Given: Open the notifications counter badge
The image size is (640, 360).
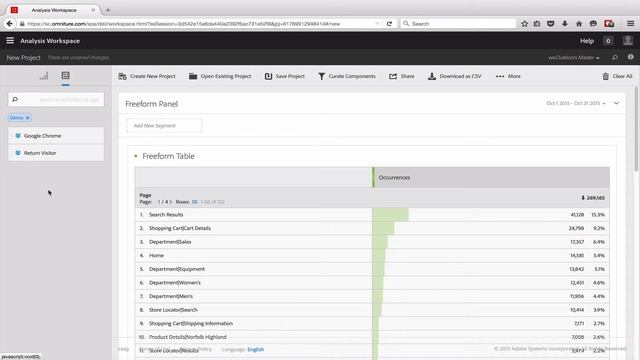Looking at the screenshot, I should click(608, 41).
